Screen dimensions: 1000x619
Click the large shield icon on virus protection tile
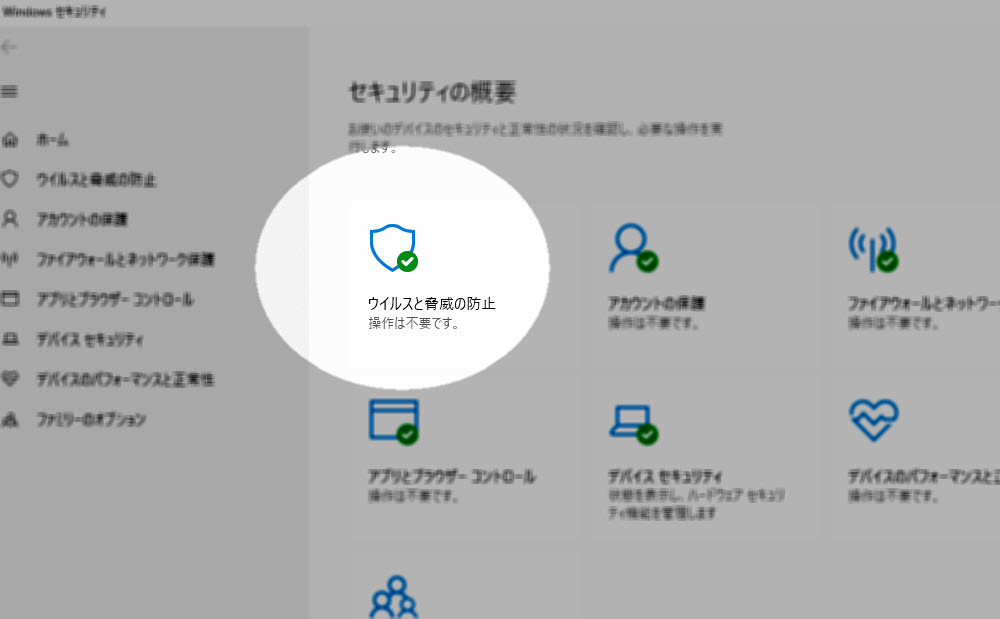pos(391,248)
